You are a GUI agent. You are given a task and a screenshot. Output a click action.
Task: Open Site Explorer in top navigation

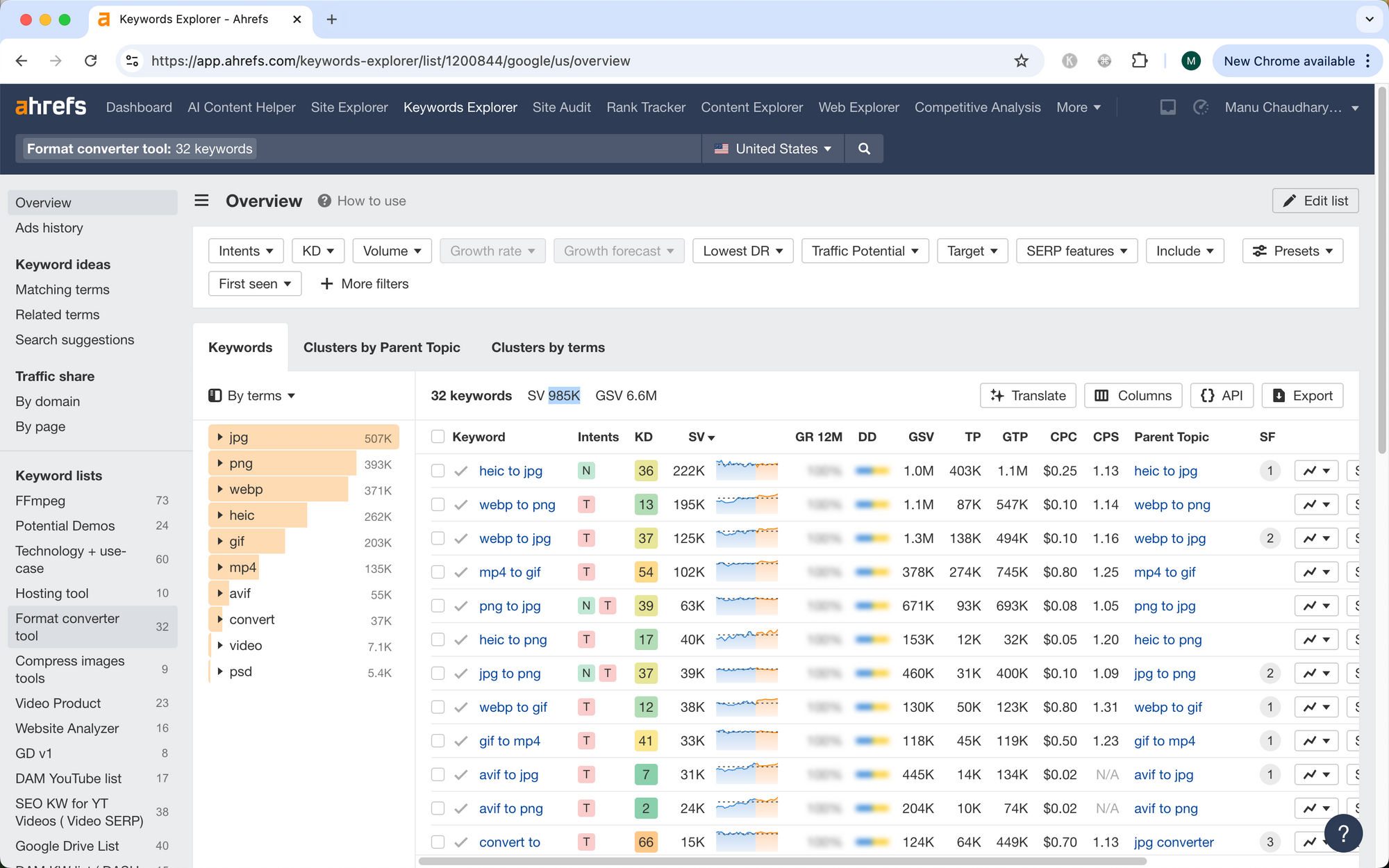[x=349, y=107]
